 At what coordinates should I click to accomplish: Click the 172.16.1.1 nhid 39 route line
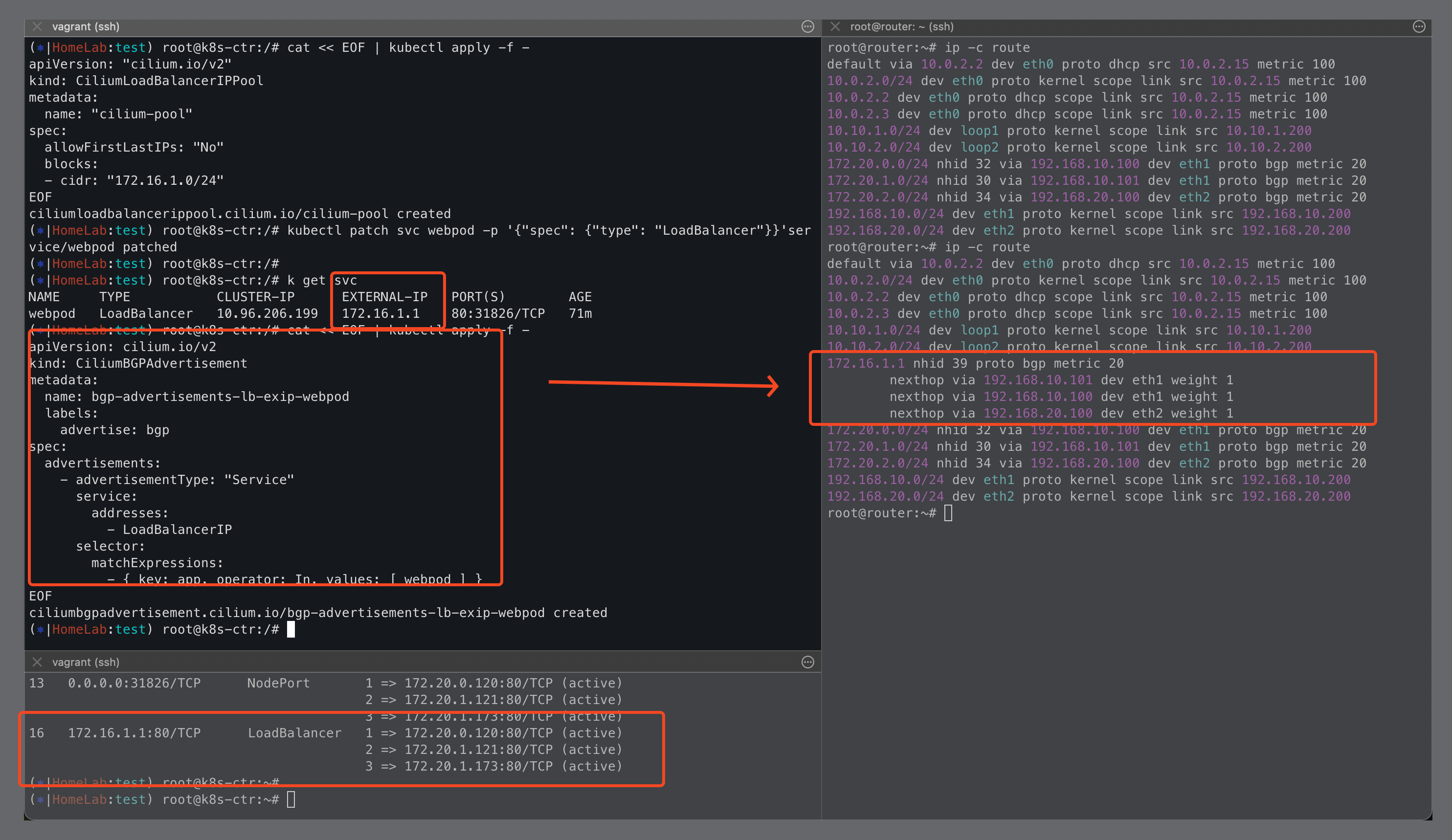coord(975,364)
